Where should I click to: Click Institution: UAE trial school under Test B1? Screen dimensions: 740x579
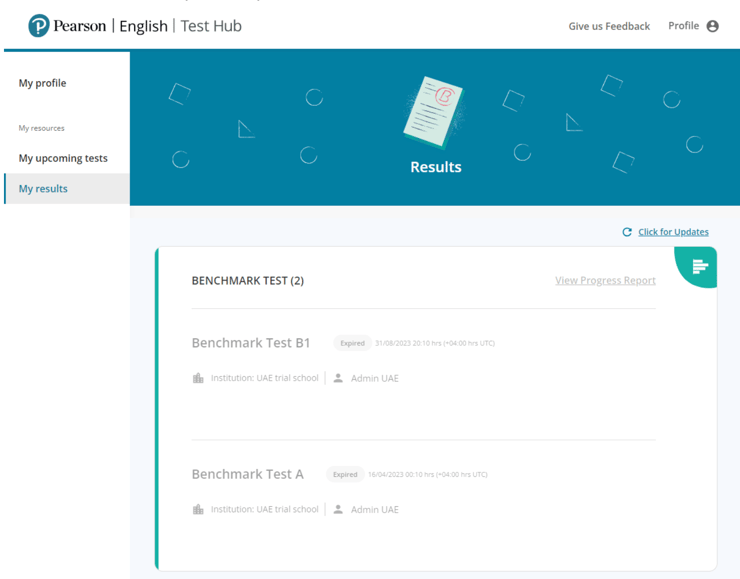click(264, 378)
